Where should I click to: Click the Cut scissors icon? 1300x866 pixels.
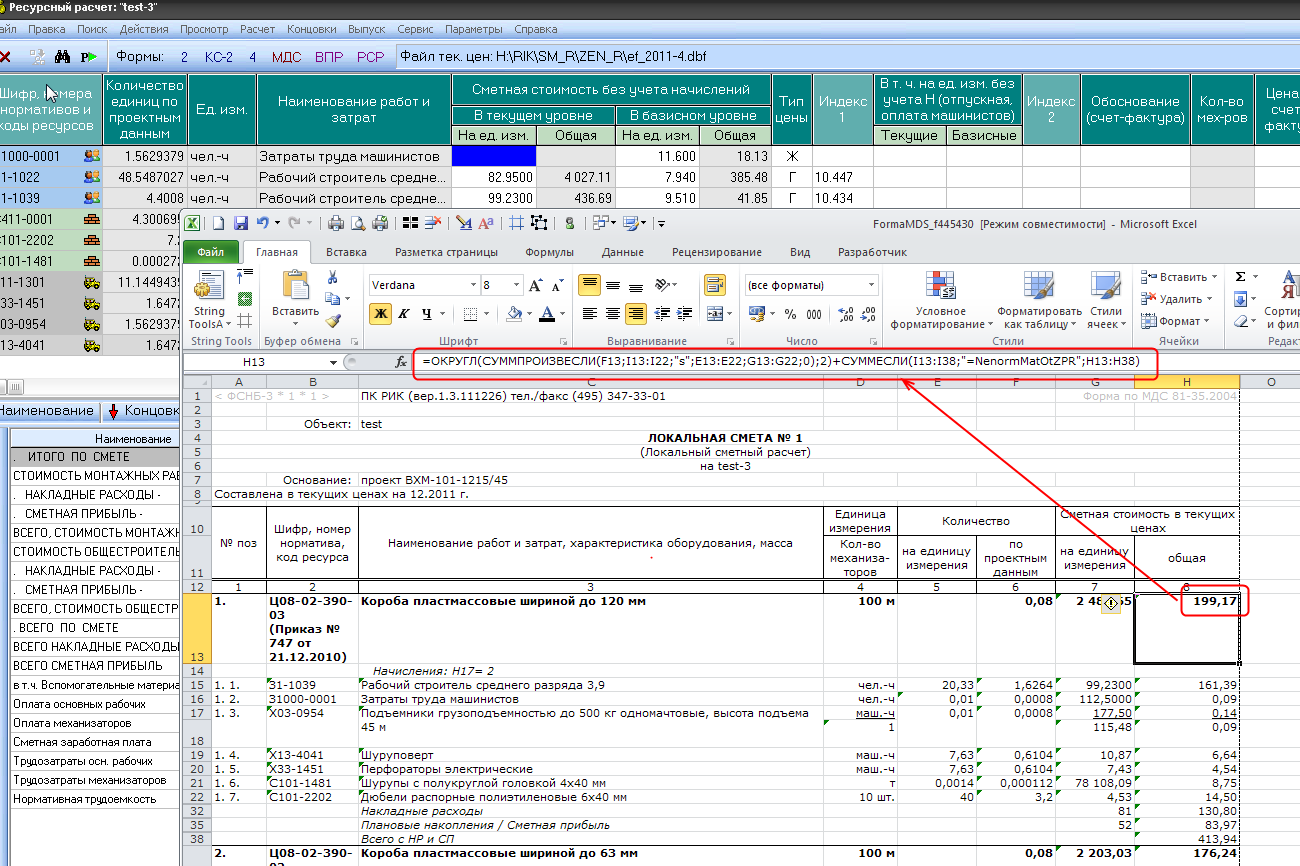click(332, 277)
